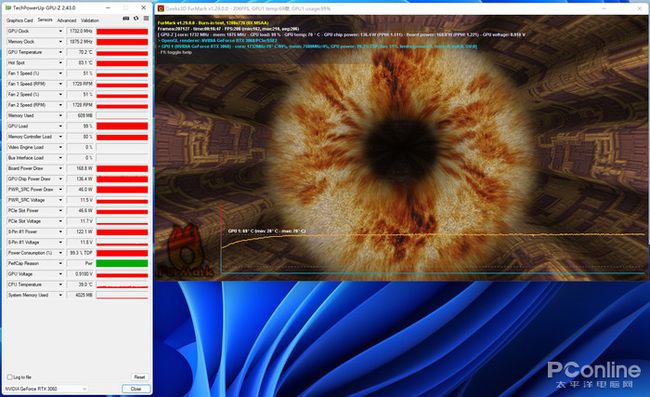Click the Board Power Draw value 168.8 W
The image size is (650, 397).
pyautogui.click(x=80, y=168)
